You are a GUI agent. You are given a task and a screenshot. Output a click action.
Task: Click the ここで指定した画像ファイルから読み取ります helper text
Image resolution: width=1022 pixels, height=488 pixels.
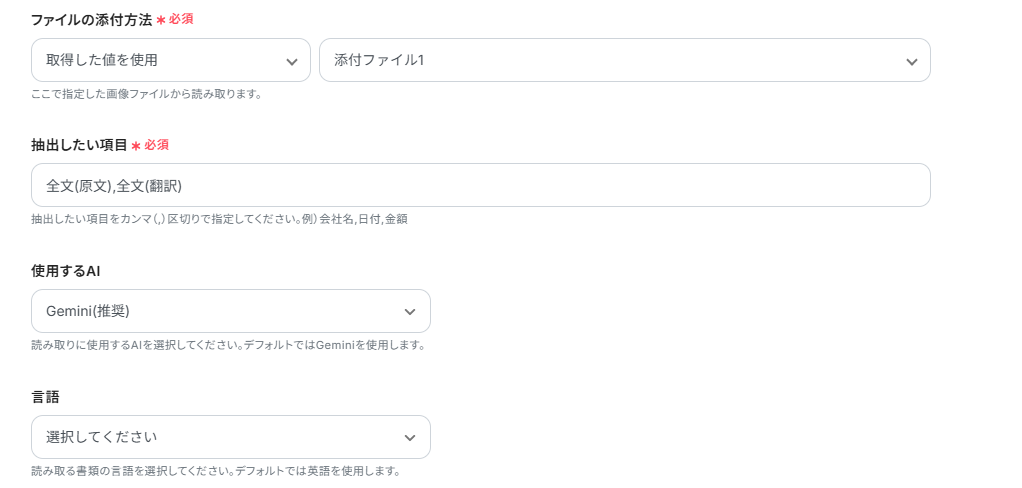click(x=146, y=94)
